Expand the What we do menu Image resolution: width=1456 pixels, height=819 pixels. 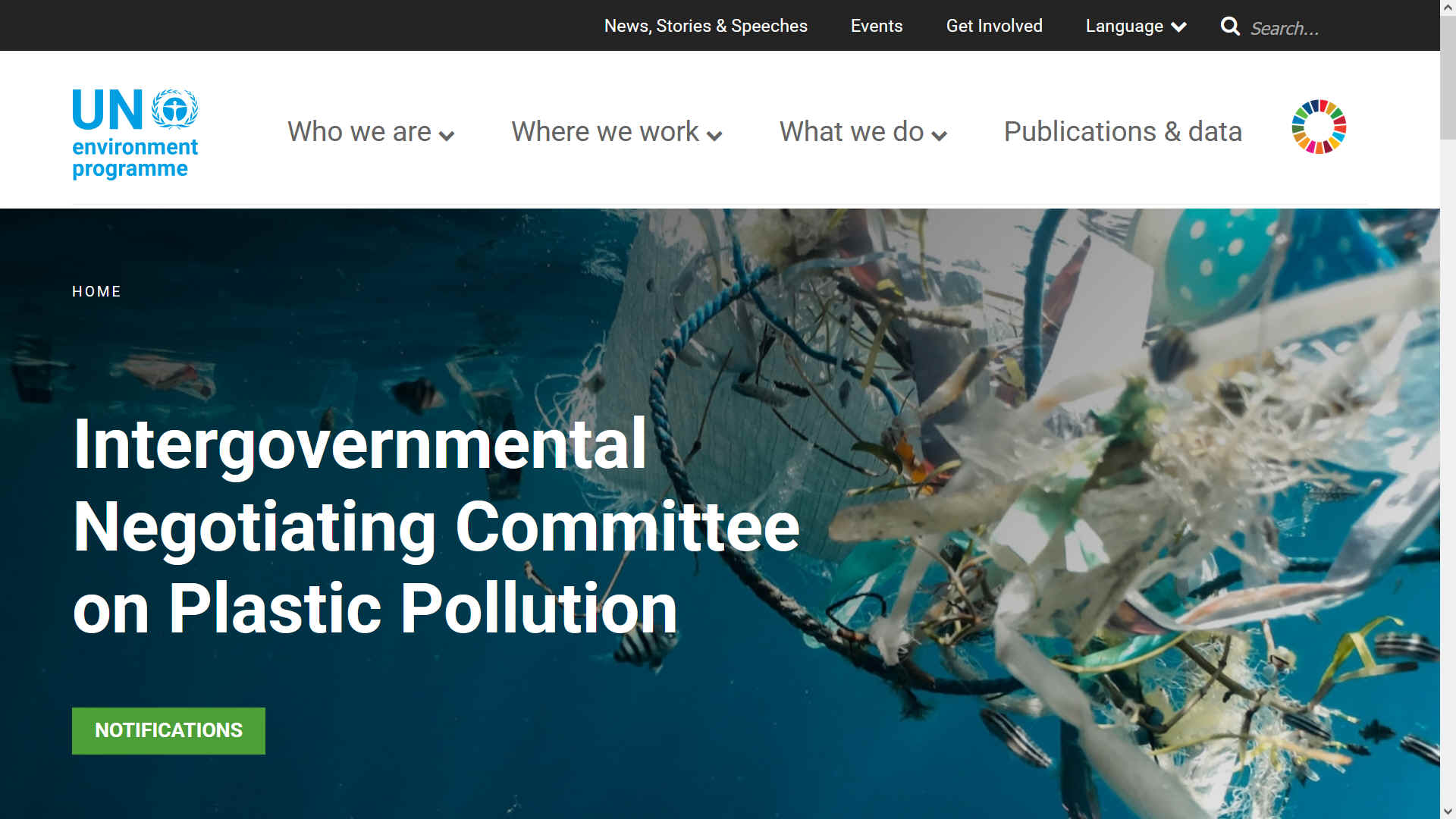point(863,132)
